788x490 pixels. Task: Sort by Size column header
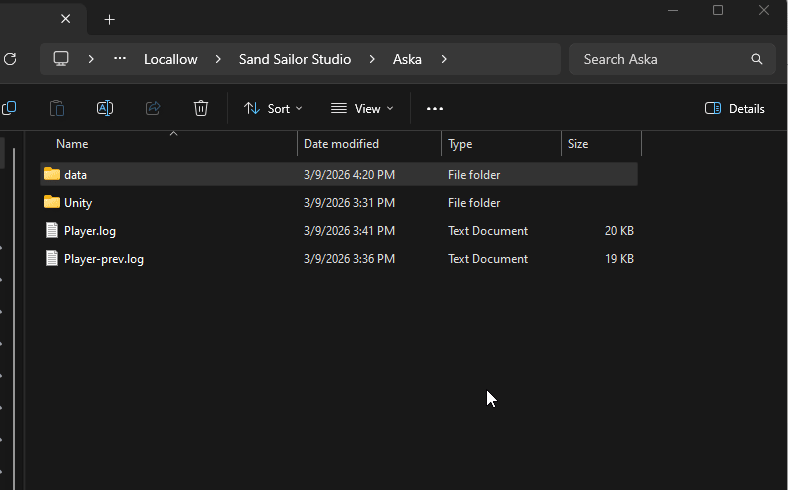(578, 144)
